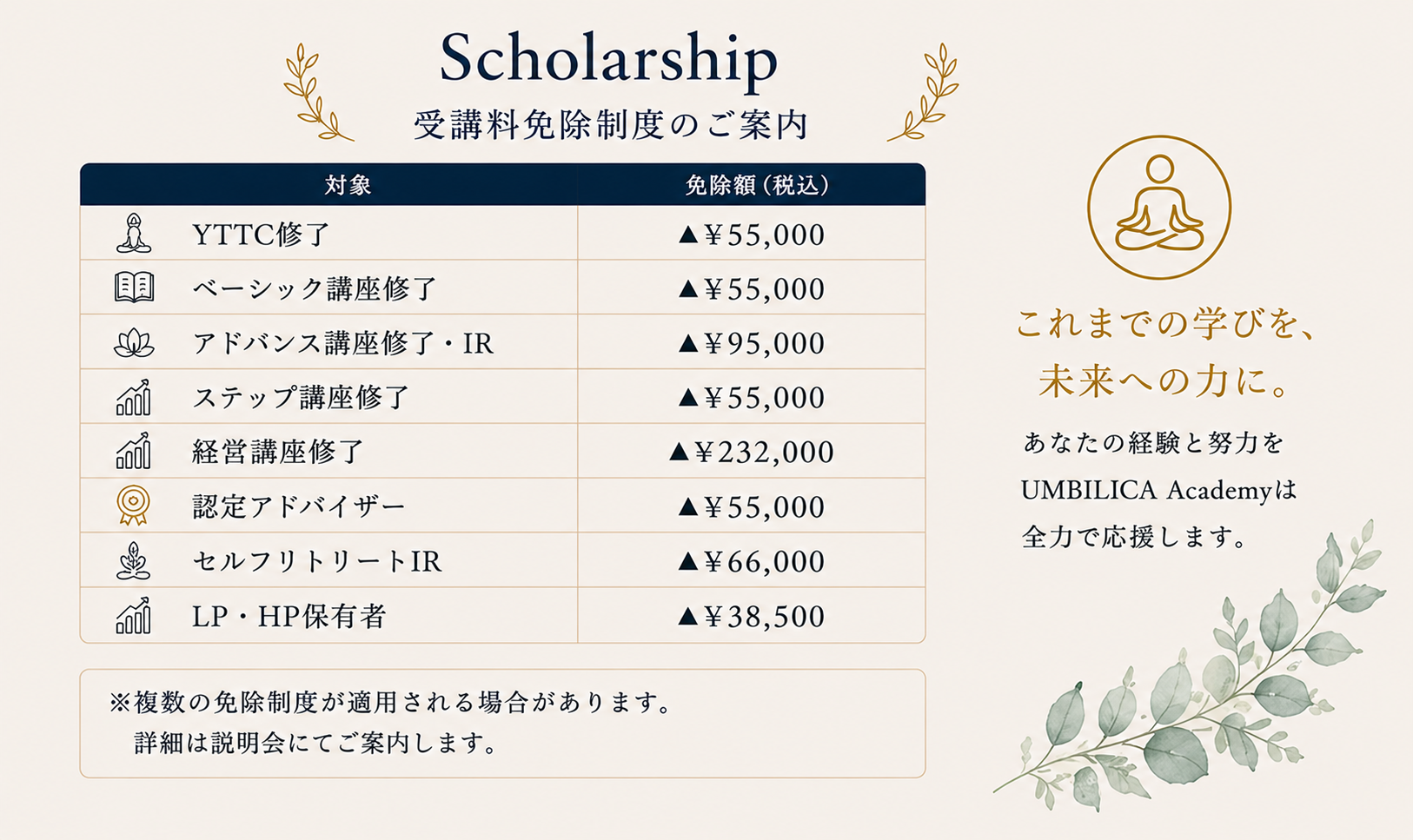Click the large circled meditation logo
Viewport: 1413px width, 840px height.
[x=1159, y=208]
